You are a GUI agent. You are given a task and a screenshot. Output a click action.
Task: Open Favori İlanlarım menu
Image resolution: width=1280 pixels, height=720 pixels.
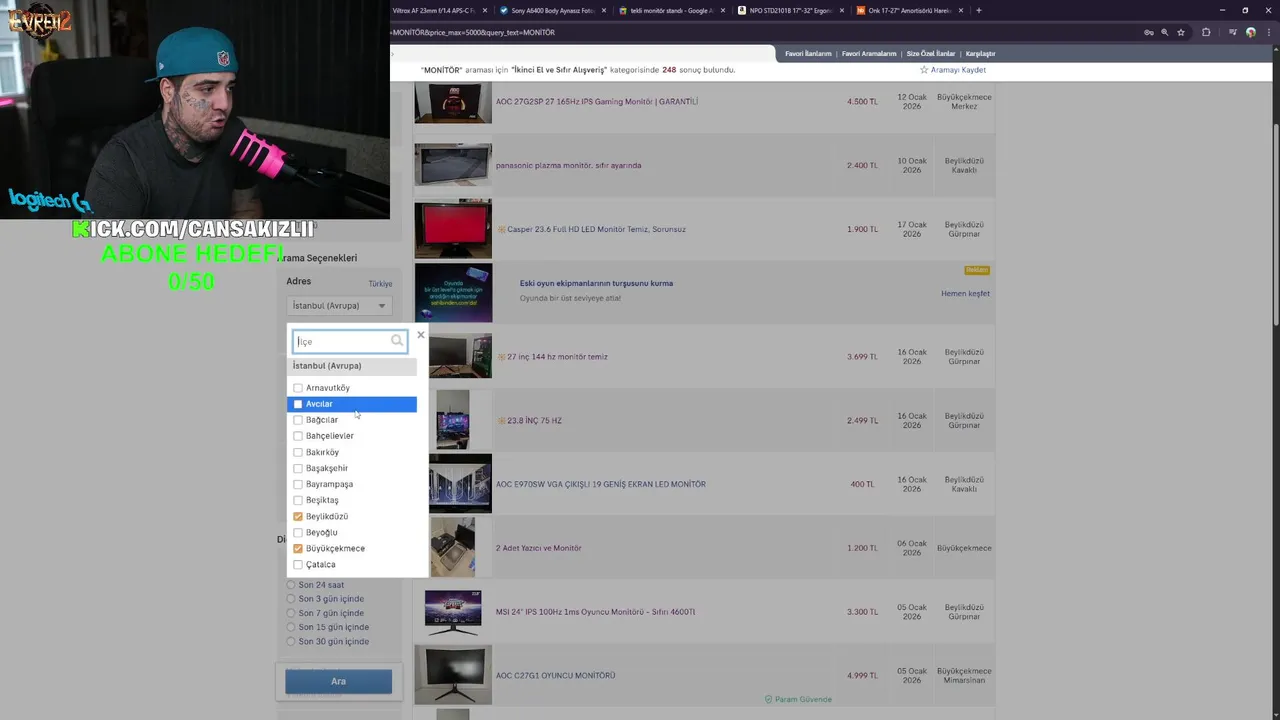point(808,54)
